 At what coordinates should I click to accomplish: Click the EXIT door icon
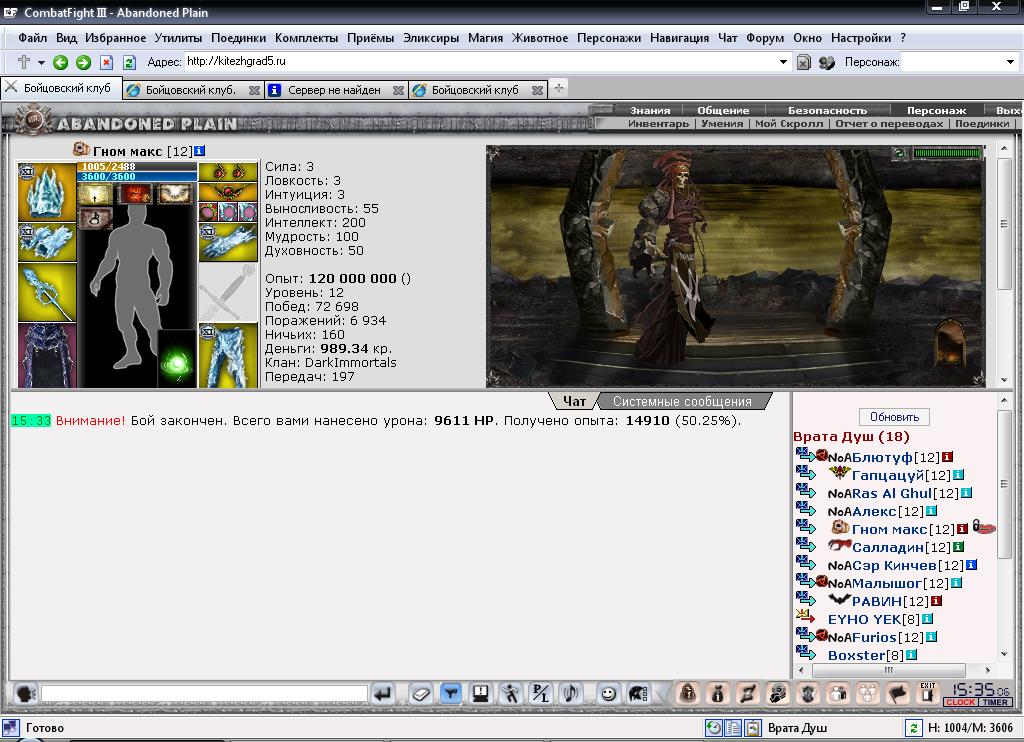pyautogui.click(x=927, y=693)
